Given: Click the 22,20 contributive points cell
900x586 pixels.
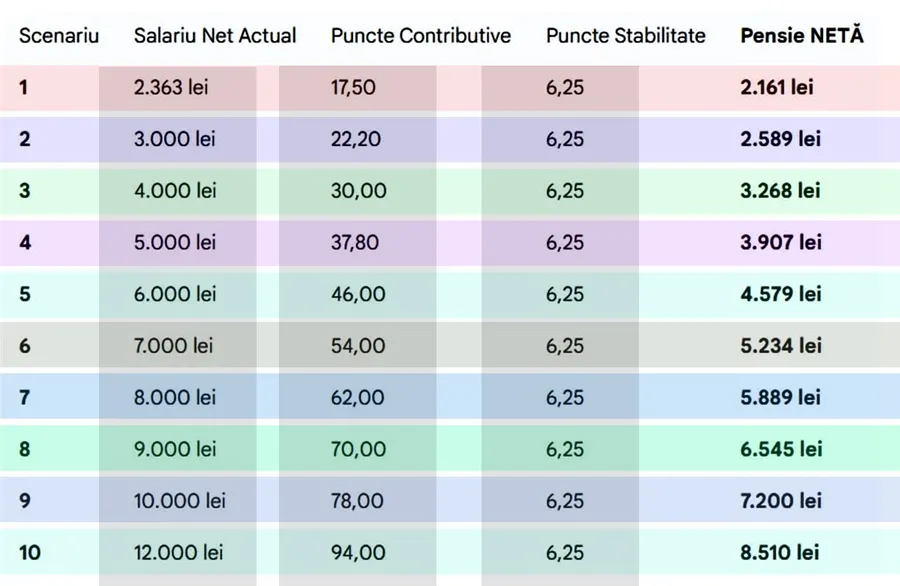Looking at the screenshot, I should click(x=356, y=139).
